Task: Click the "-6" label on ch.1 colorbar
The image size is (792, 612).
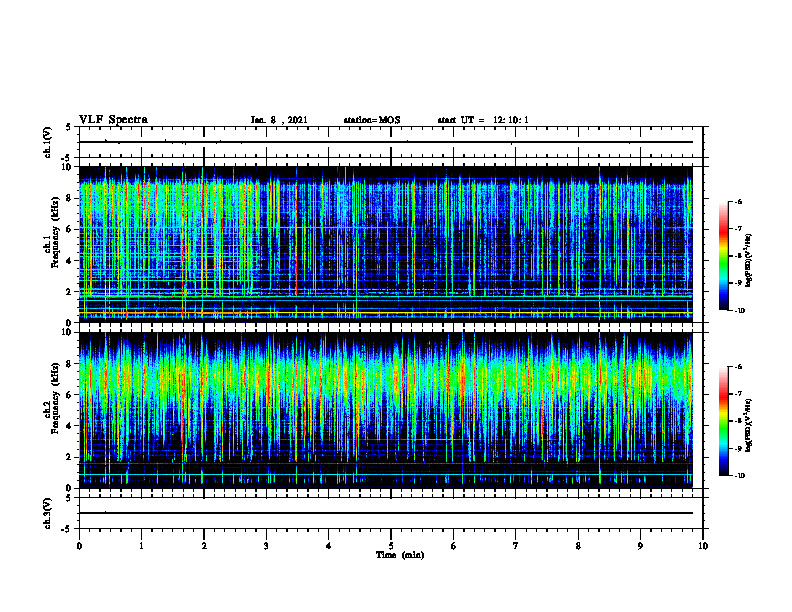Action: tap(738, 201)
